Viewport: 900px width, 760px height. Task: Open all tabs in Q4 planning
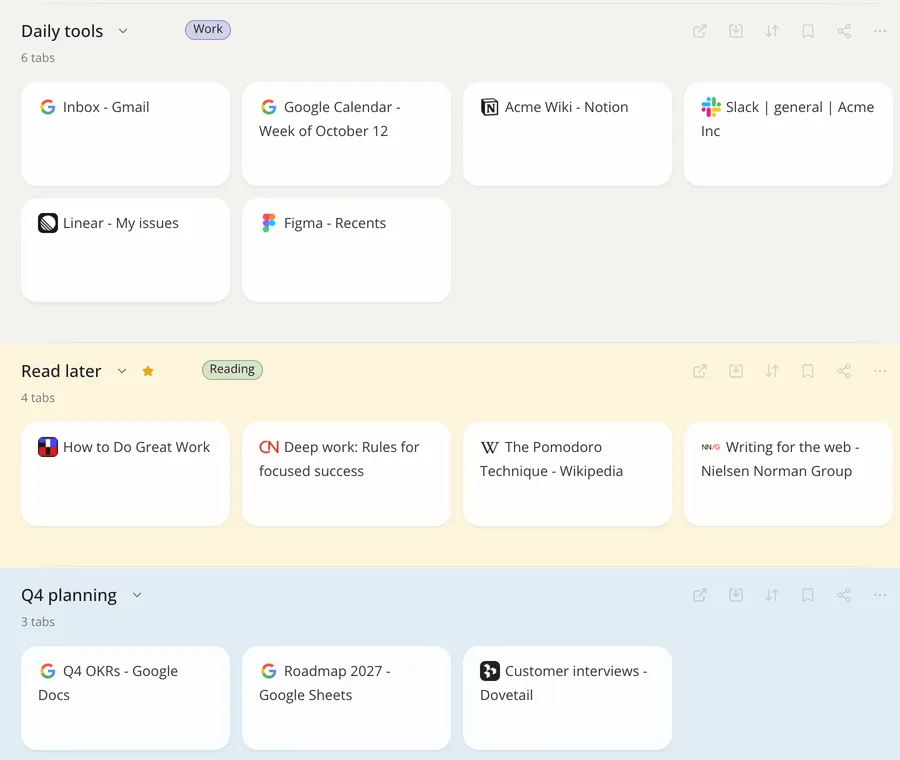click(x=700, y=595)
